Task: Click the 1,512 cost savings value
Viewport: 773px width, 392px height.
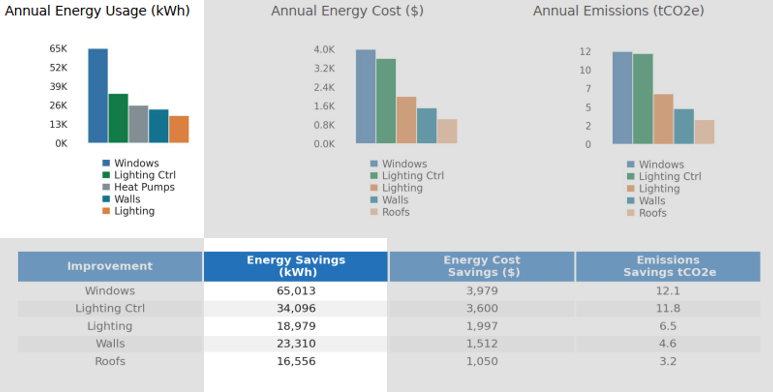Action: click(482, 344)
